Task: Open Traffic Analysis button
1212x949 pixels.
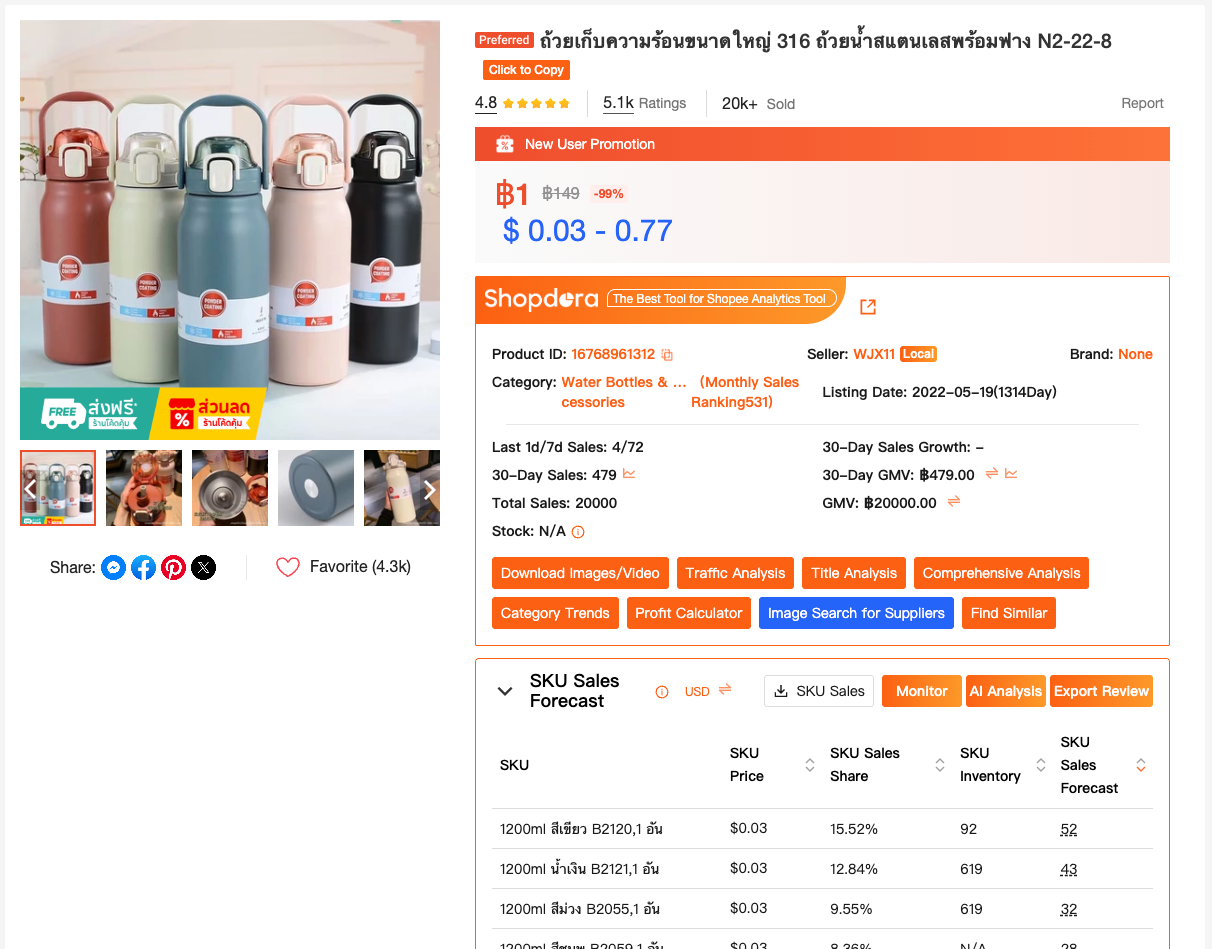Action: pyautogui.click(x=736, y=573)
